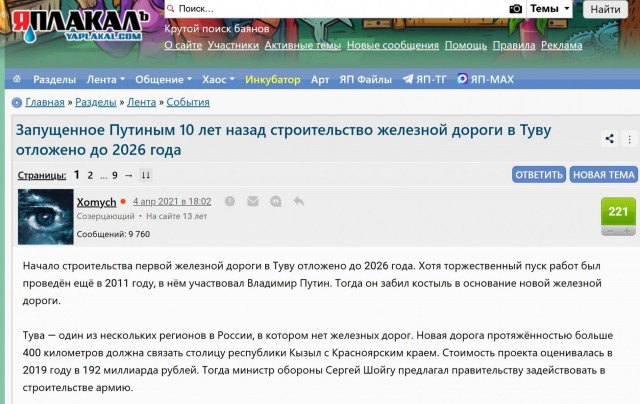Image resolution: width=640 pixels, height=404 pixels.
Task: Click the YaPlakal site logo
Action: pos(80,26)
